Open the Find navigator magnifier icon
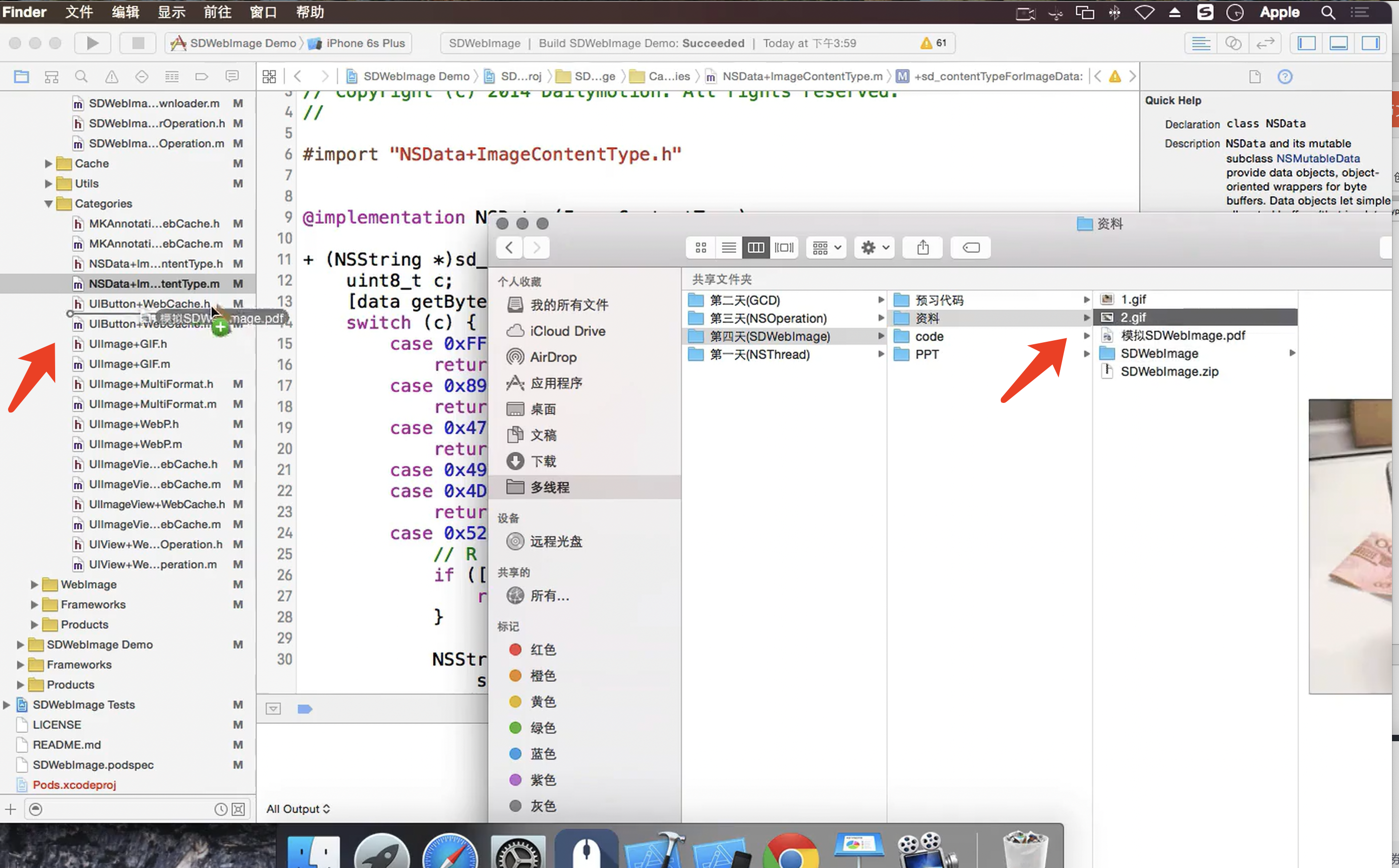Image resolution: width=1399 pixels, height=868 pixels. [81, 76]
